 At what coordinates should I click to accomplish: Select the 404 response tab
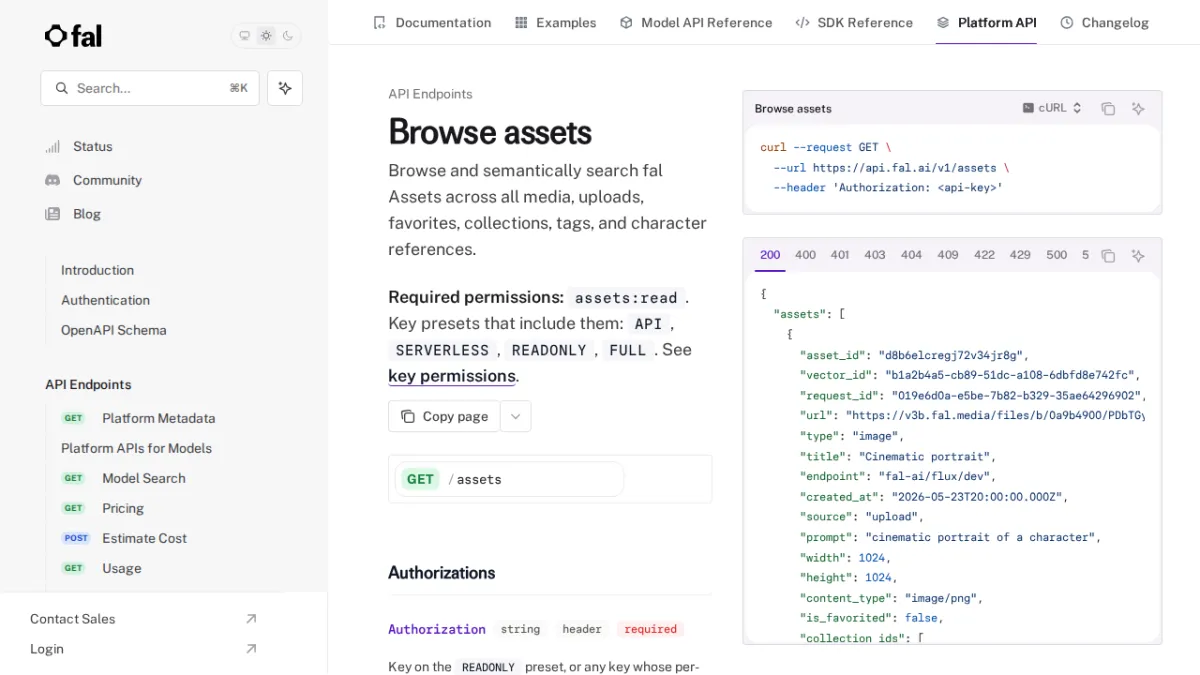coord(911,255)
